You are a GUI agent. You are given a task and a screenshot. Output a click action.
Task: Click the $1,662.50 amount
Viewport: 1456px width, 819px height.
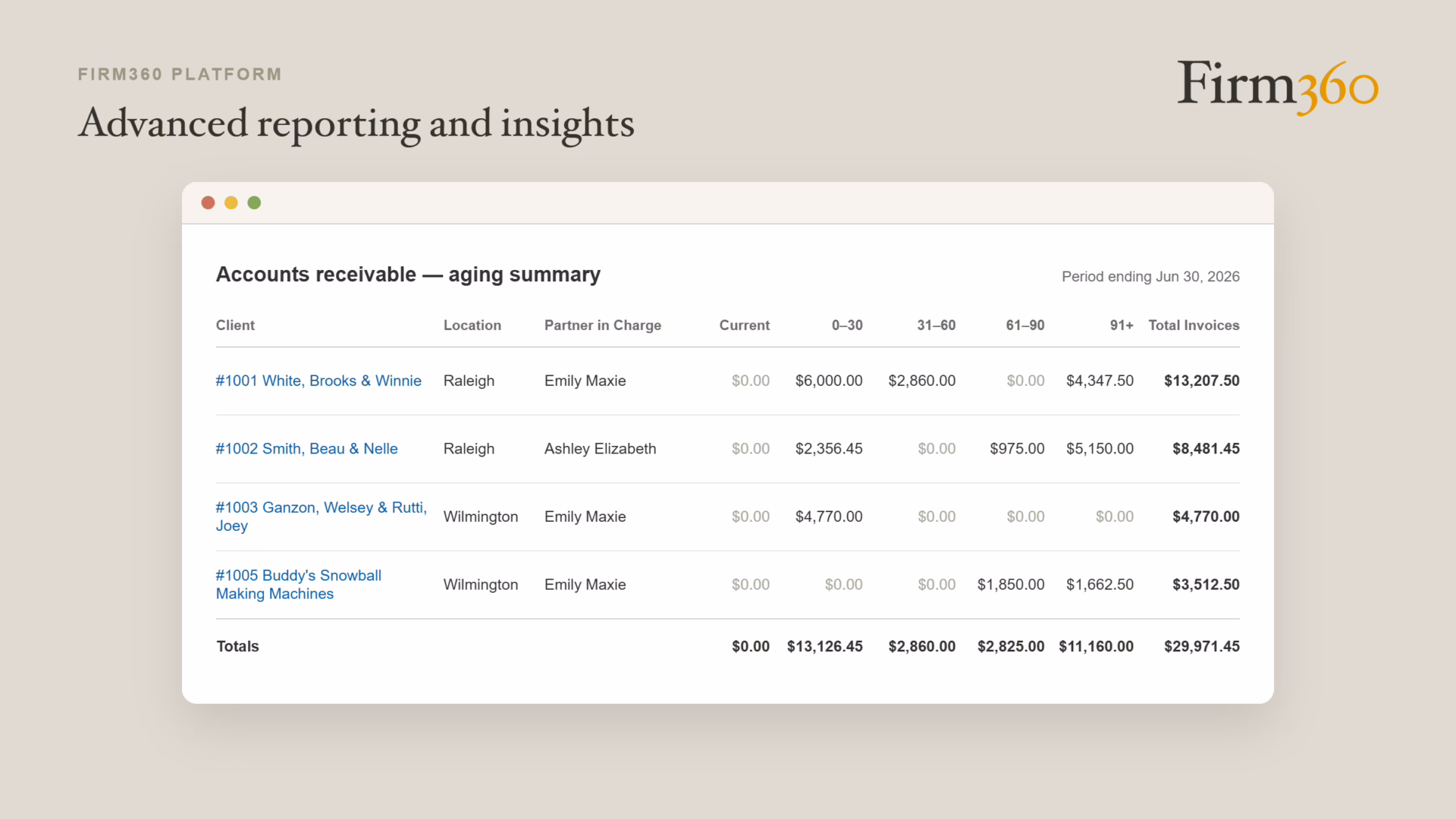coord(1100,585)
